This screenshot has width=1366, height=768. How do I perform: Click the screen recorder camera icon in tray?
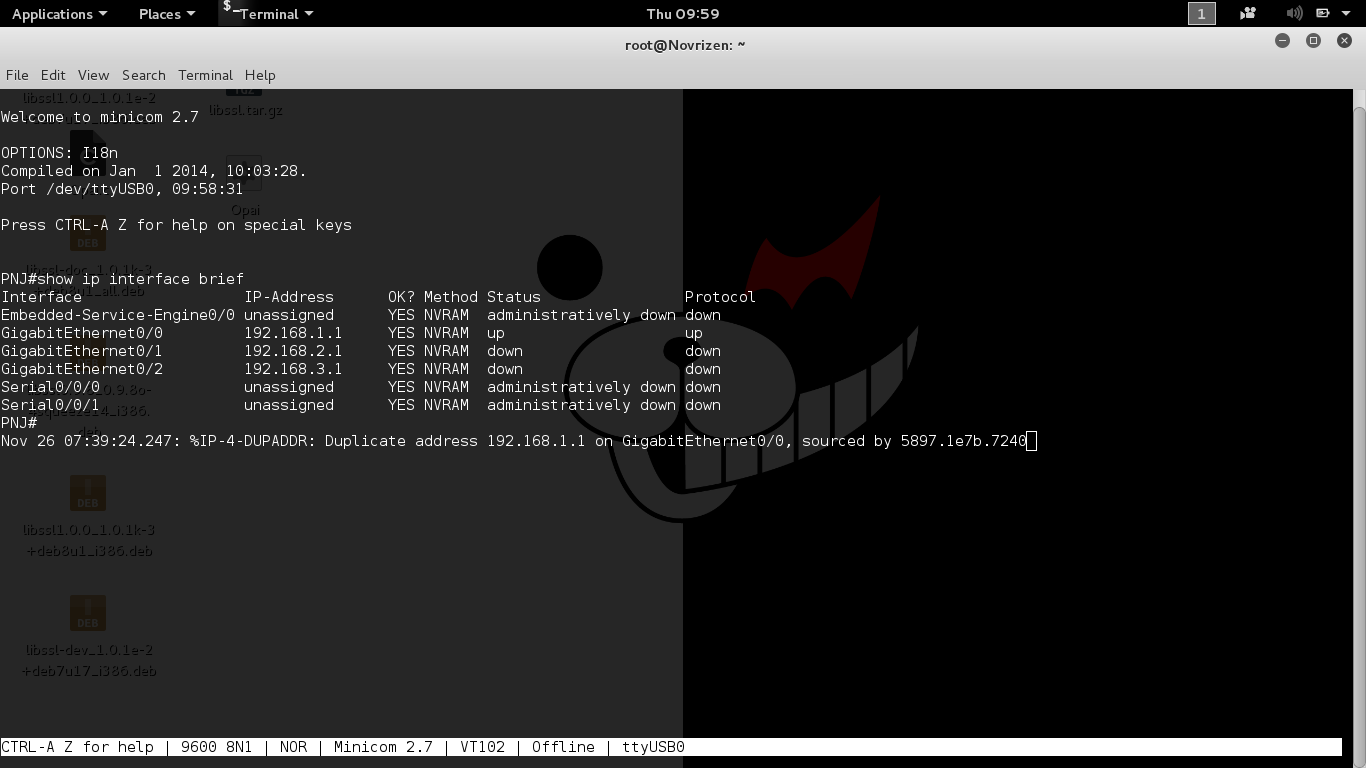click(1247, 13)
